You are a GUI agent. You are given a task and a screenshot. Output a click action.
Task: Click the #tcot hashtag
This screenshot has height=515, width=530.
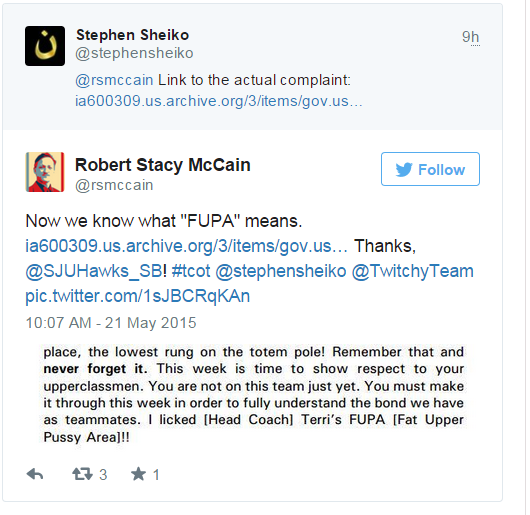point(191,271)
